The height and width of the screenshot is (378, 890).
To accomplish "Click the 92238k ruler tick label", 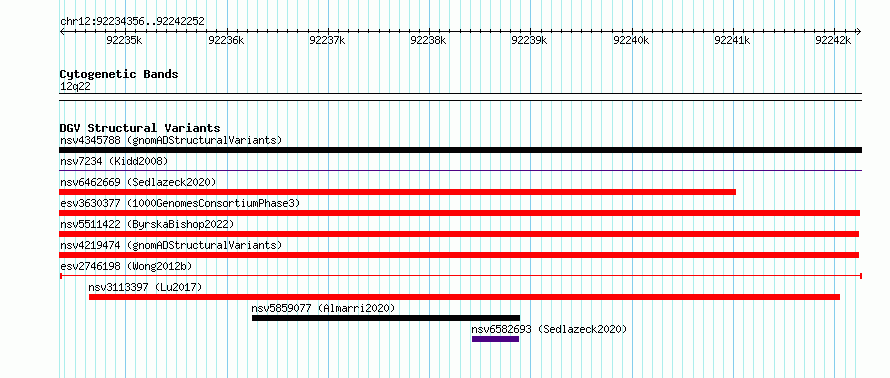I will coord(428,40).
